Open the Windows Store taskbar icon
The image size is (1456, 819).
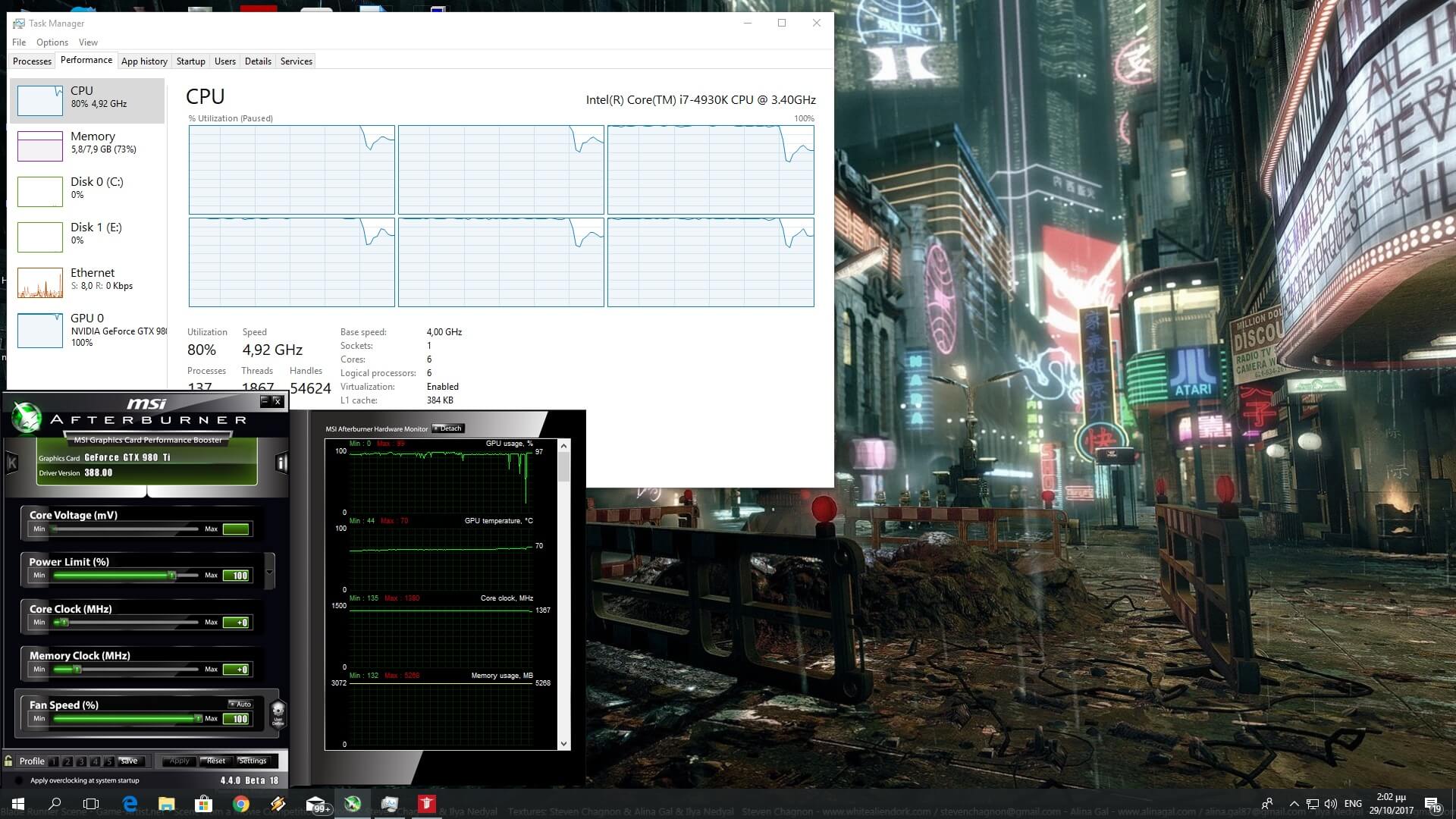[203, 804]
